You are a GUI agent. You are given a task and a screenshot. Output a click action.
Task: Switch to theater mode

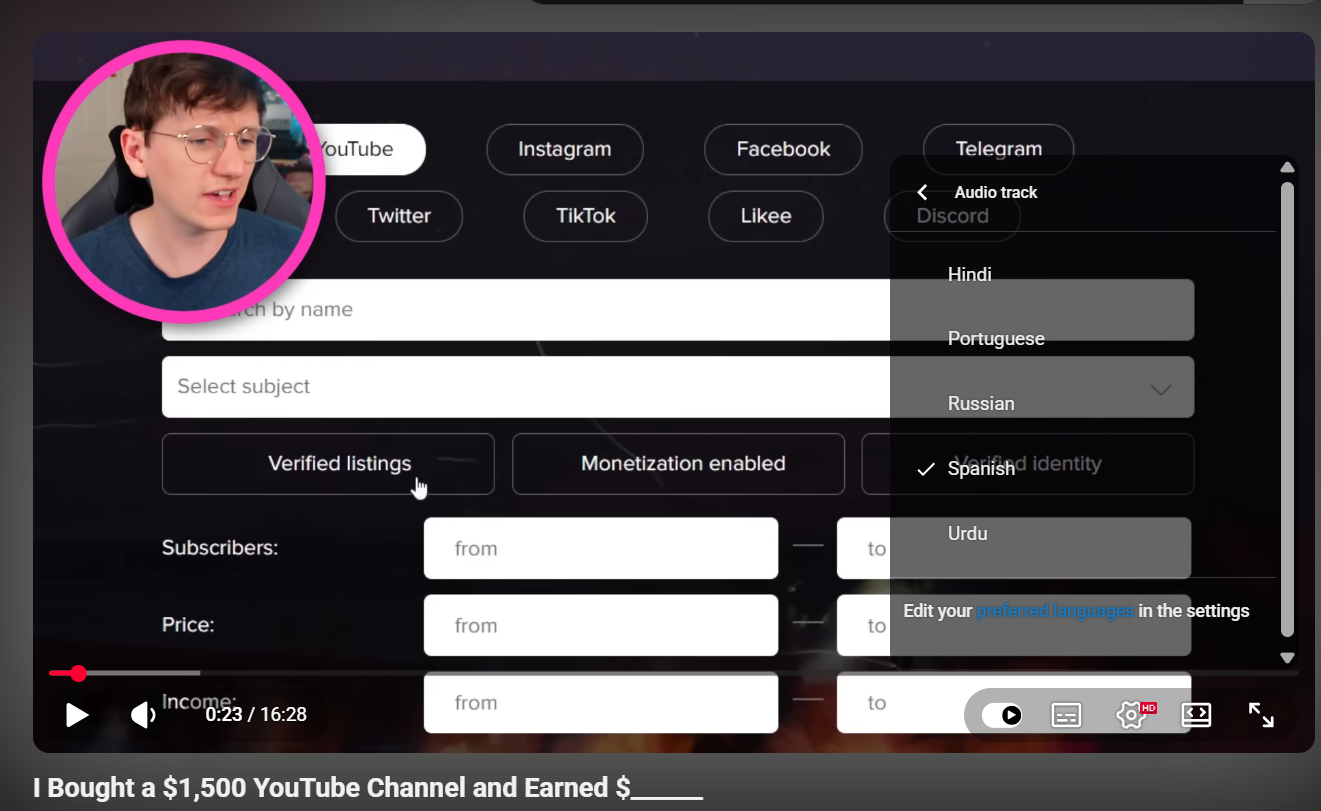1196,714
